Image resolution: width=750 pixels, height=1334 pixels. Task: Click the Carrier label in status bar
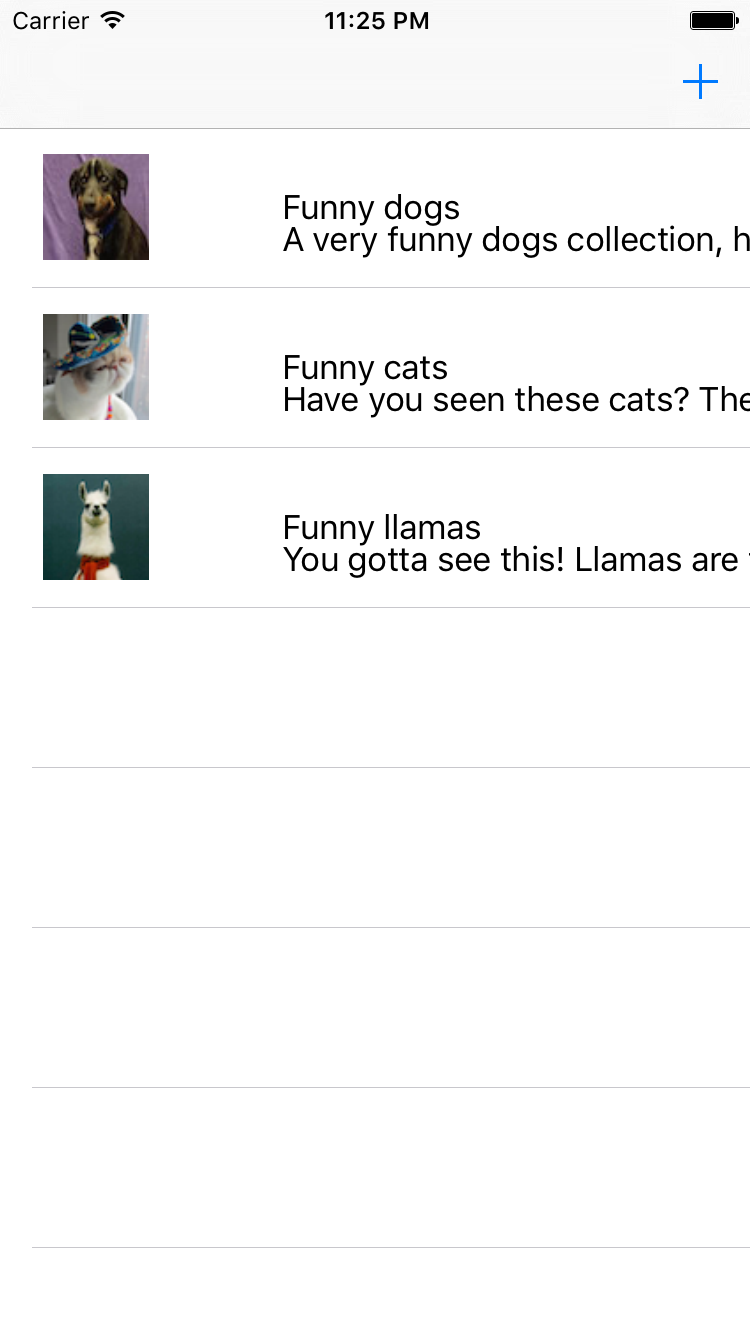pyautogui.click(x=51, y=21)
